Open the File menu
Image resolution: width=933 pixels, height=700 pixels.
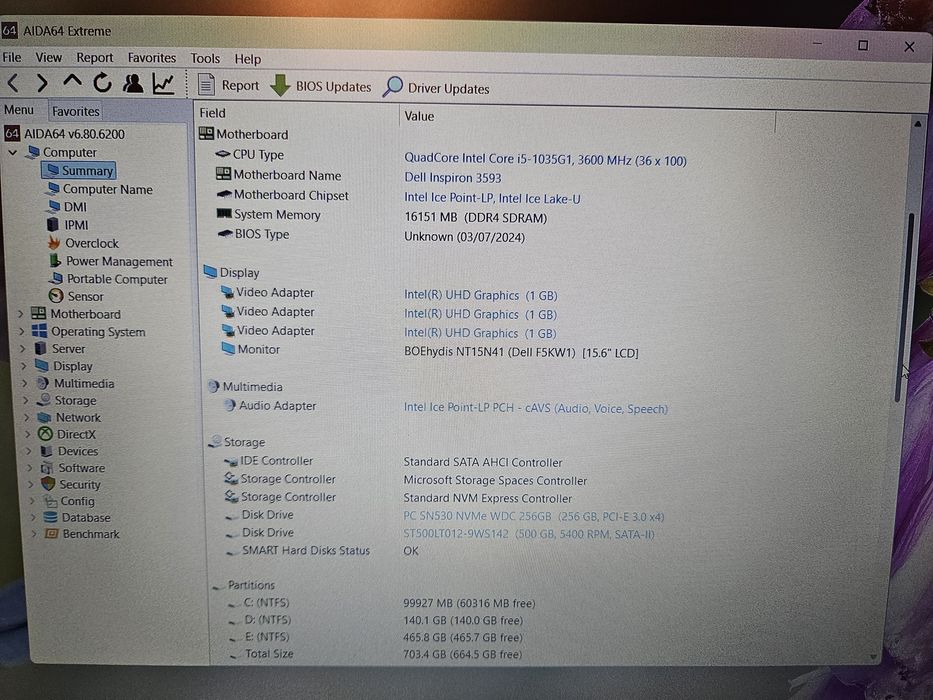click(12, 57)
